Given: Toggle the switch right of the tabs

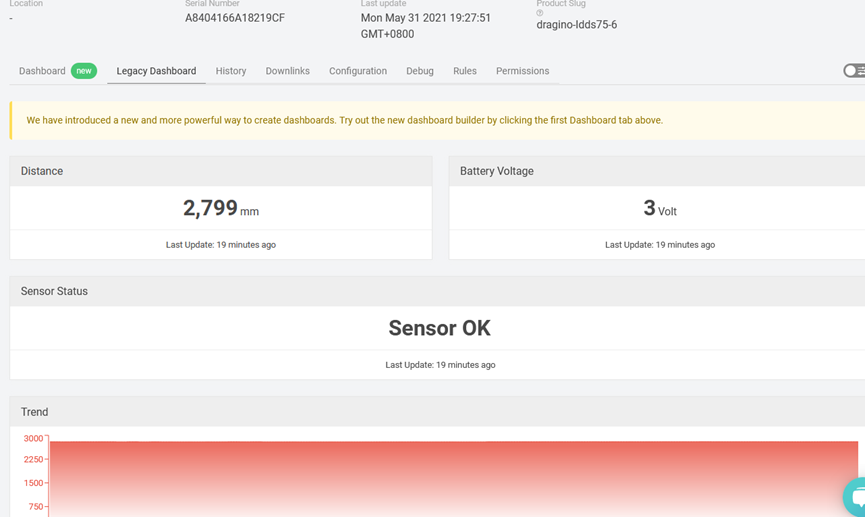Looking at the screenshot, I should pos(854,71).
